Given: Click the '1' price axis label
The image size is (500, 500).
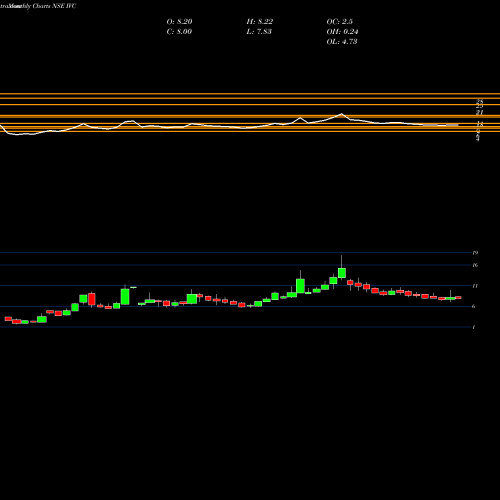Looking at the screenshot, I should (x=474, y=327).
